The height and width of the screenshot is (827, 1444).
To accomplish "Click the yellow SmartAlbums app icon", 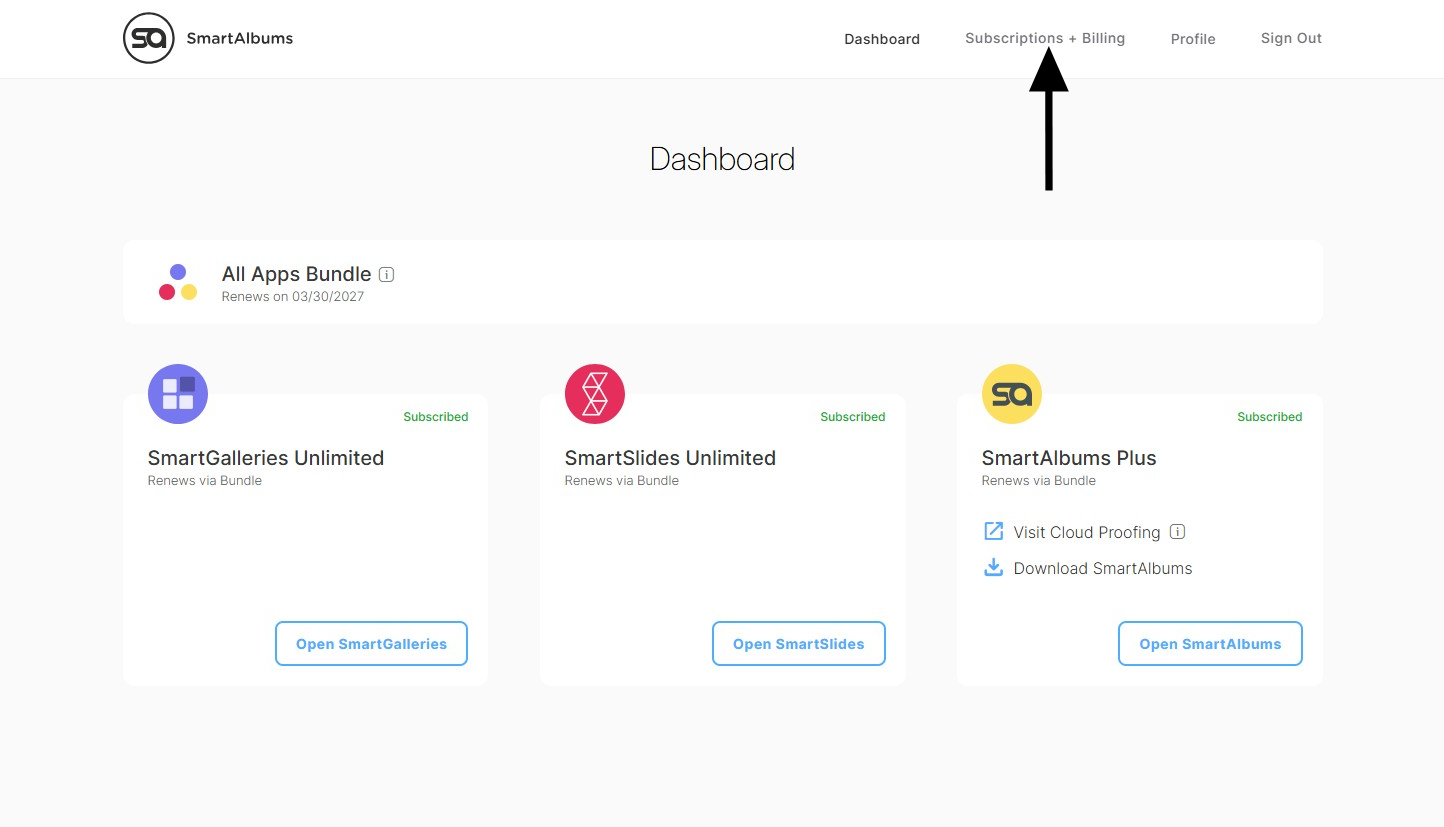I will tap(1012, 394).
